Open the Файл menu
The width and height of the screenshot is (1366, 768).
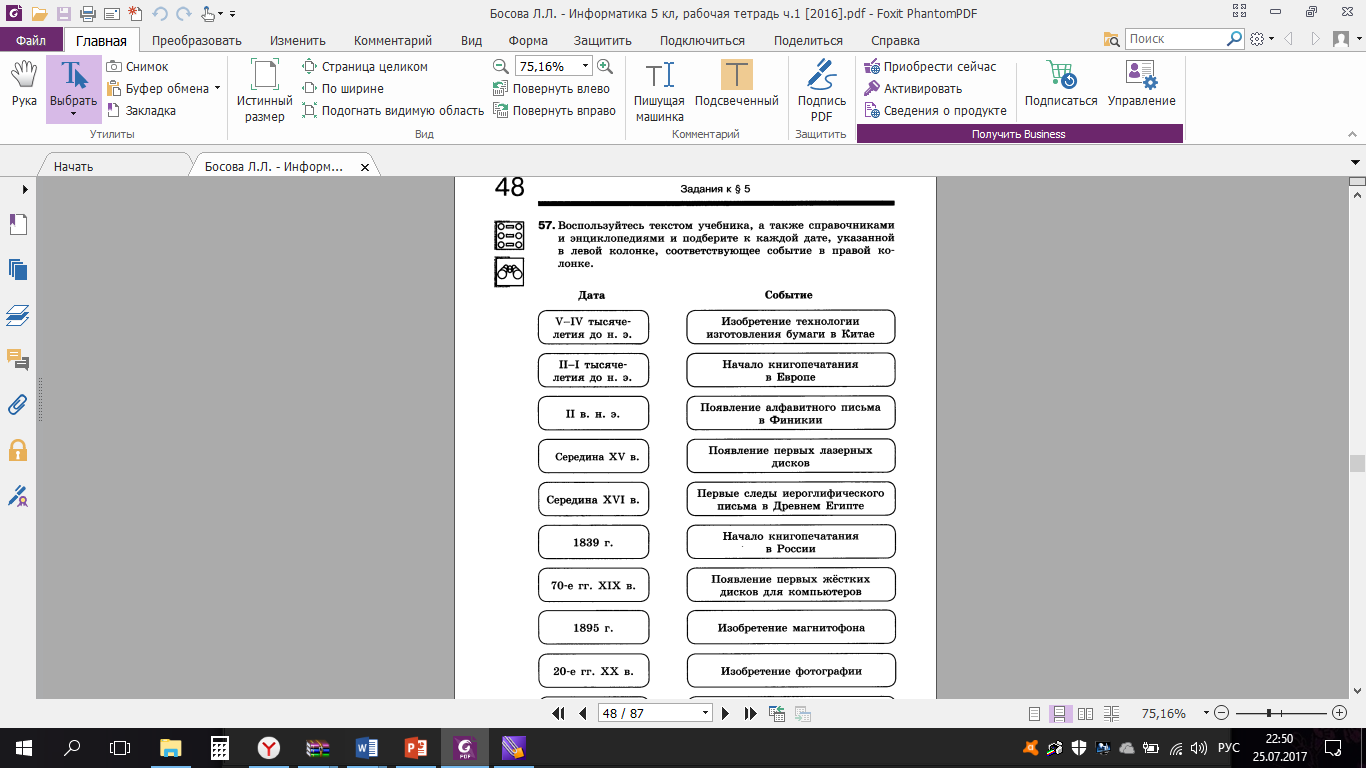point(30,41)
